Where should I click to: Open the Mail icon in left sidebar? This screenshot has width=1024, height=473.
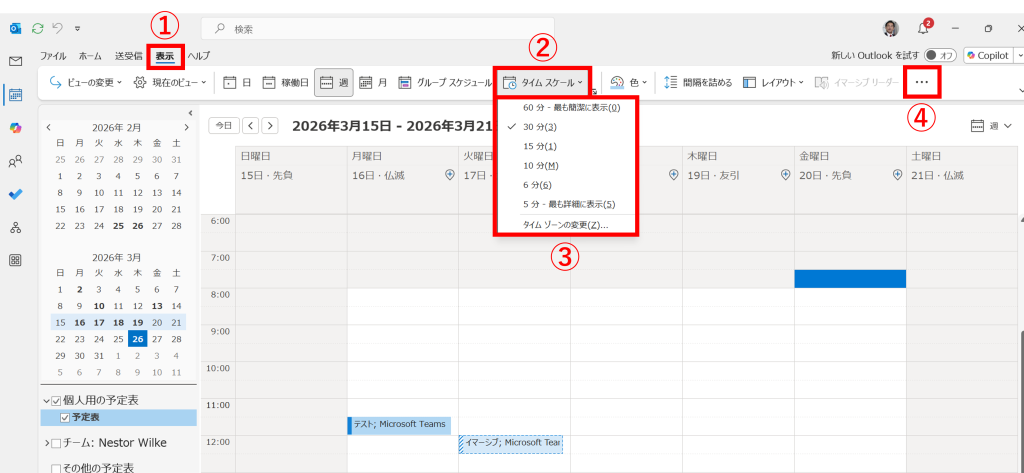coord(15,61)
